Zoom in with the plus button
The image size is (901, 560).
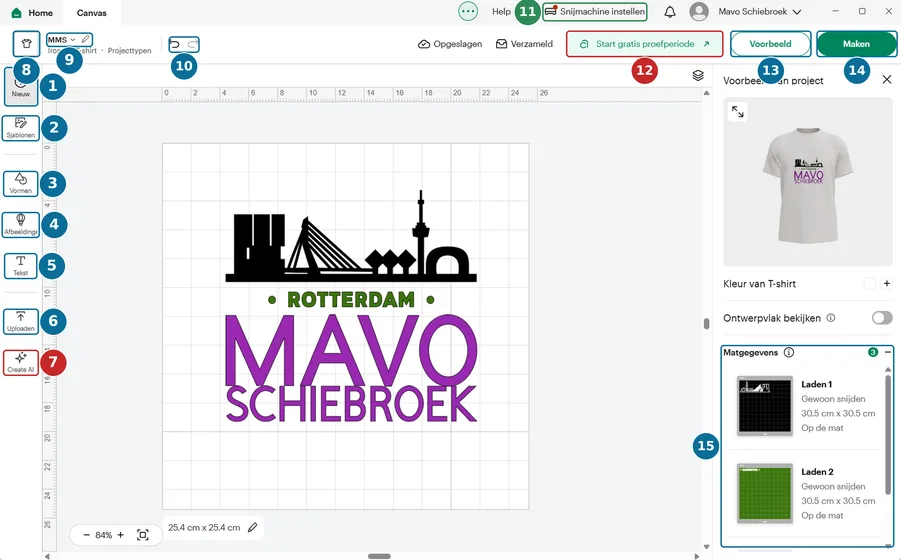[121, 535]
